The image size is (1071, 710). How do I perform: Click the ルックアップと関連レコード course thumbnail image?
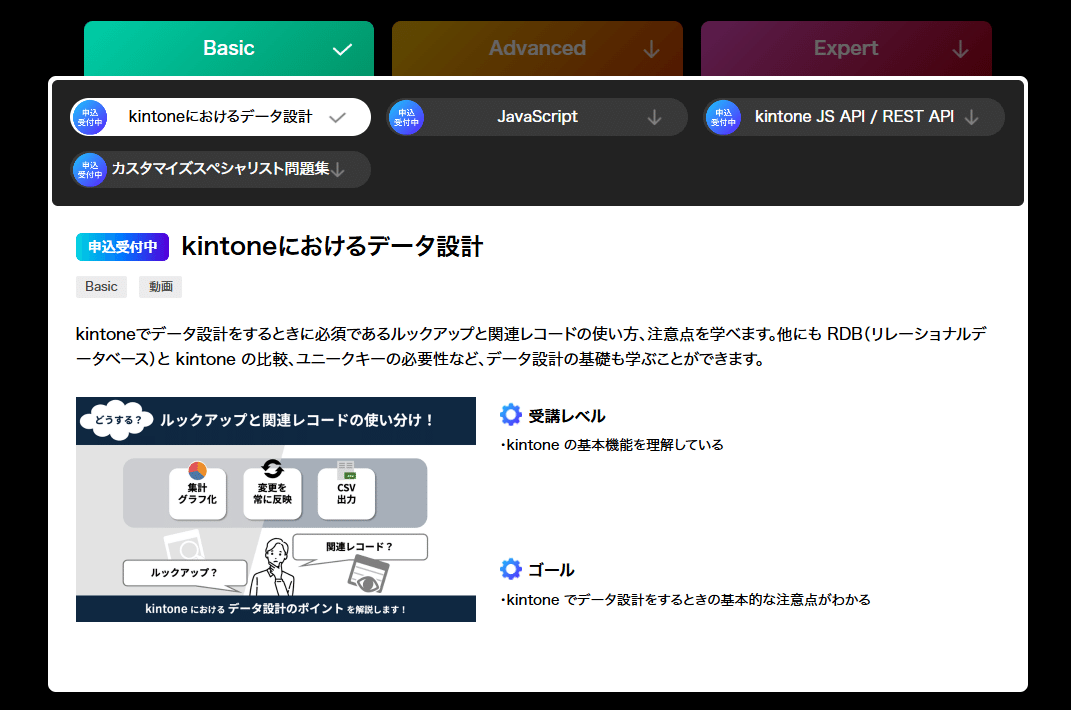pyautogui.click(x=276, y=510)
